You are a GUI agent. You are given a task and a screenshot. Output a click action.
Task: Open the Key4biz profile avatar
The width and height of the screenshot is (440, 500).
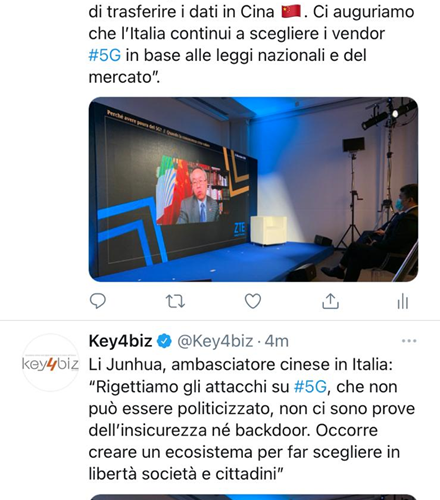coord(50,363)
